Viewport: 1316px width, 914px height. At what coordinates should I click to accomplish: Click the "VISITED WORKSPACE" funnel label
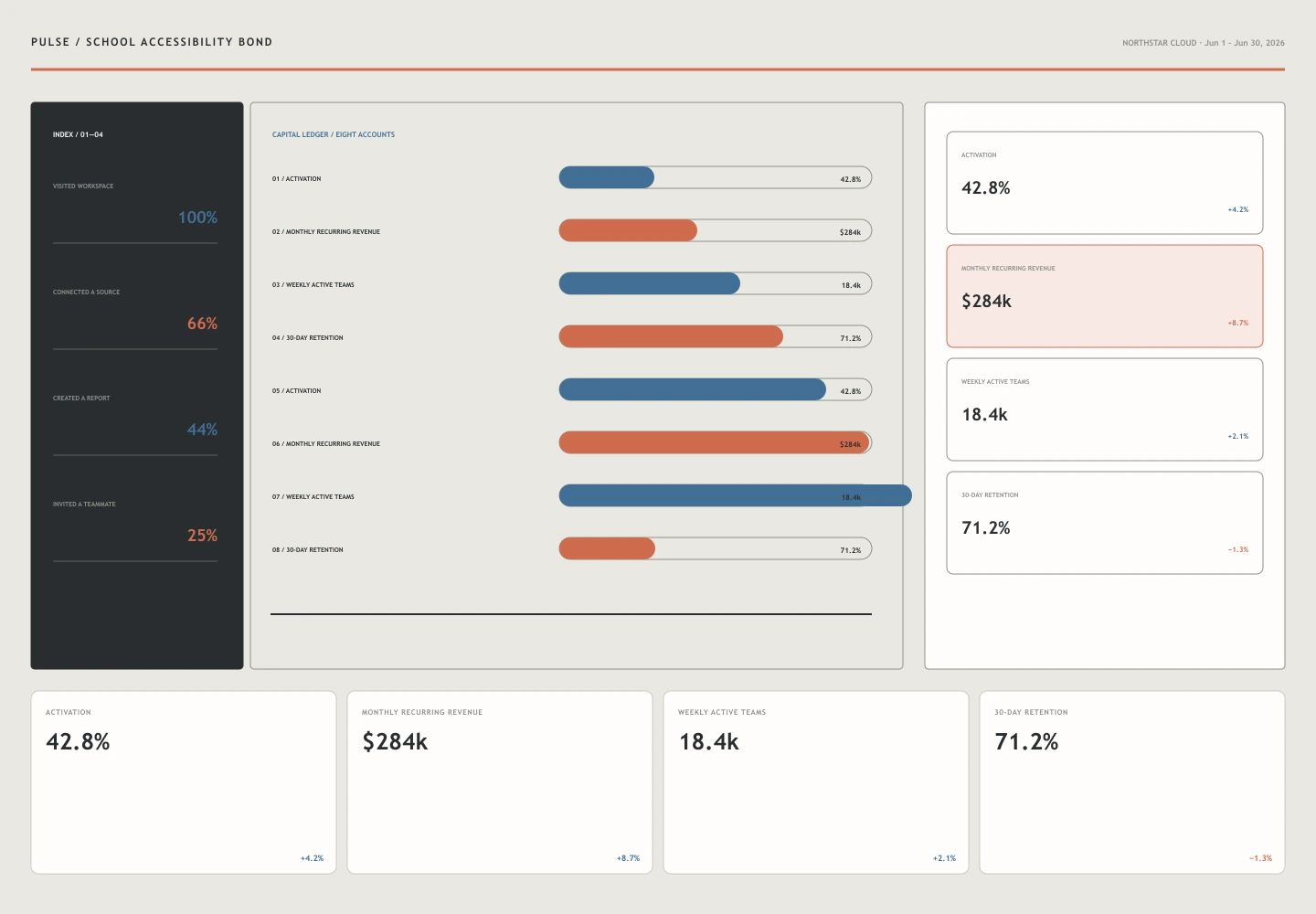coord(83,186)
